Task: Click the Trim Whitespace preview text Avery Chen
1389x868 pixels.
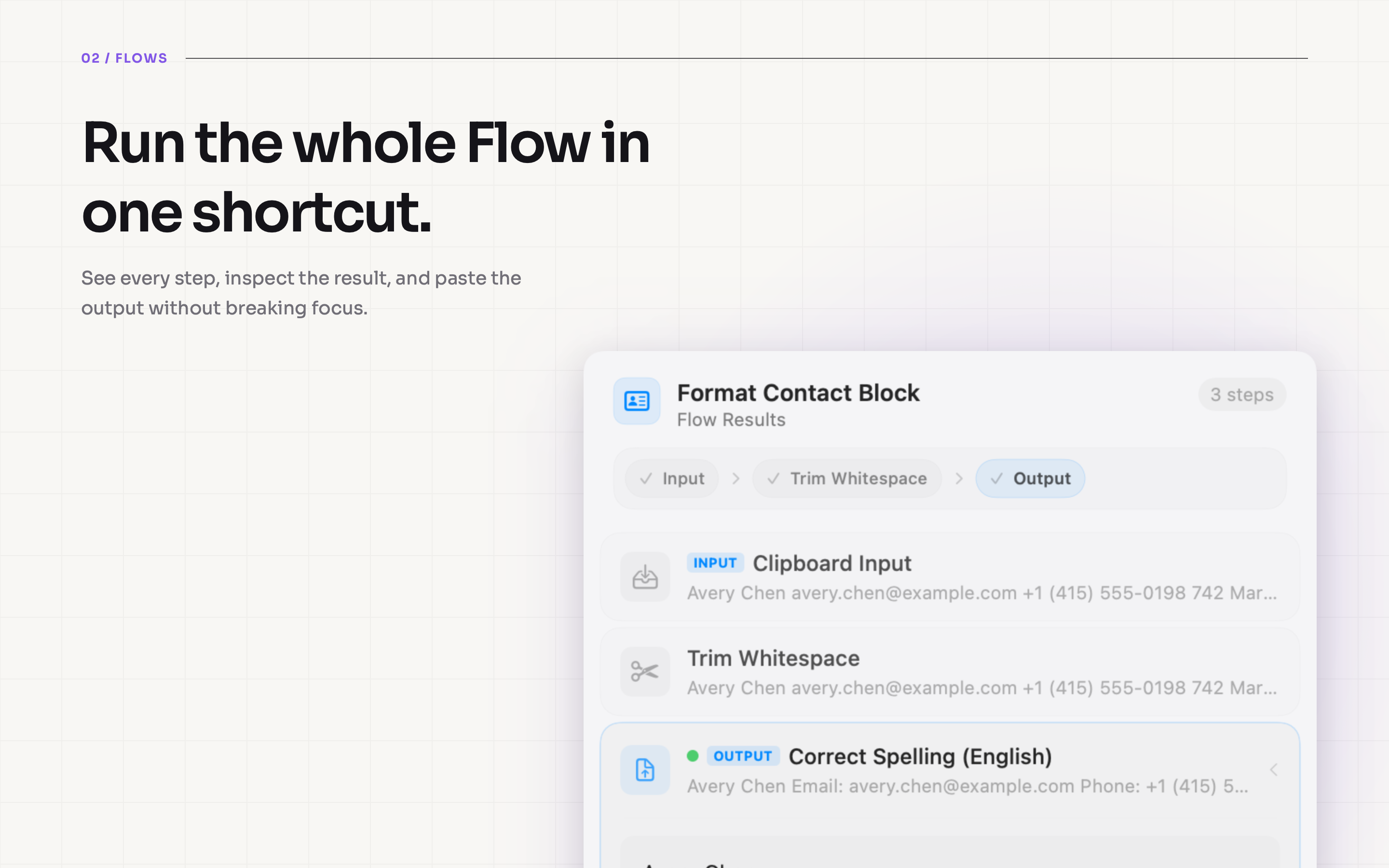Action: tap(982, 688)
